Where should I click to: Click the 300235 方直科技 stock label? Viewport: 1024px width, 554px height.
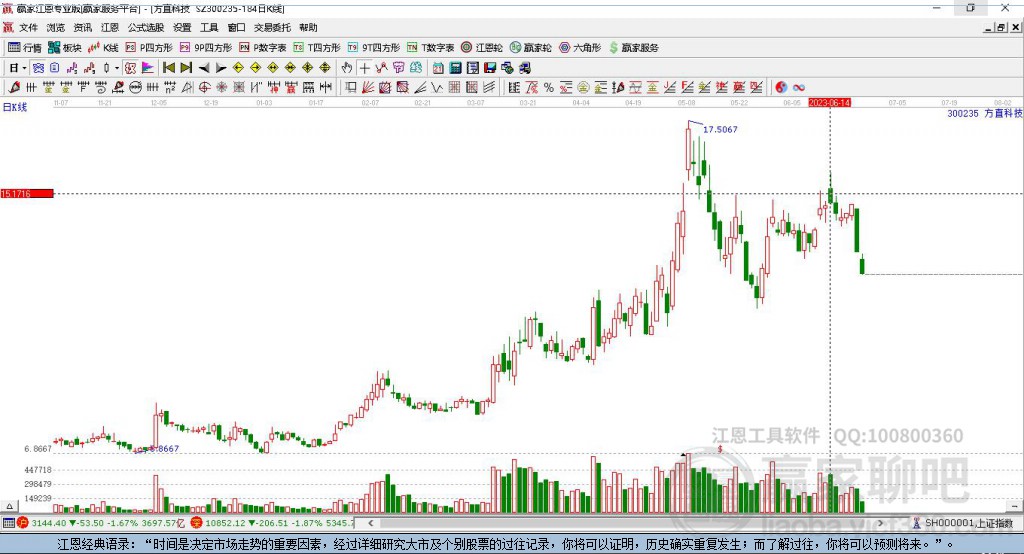(x=985, y=113)
